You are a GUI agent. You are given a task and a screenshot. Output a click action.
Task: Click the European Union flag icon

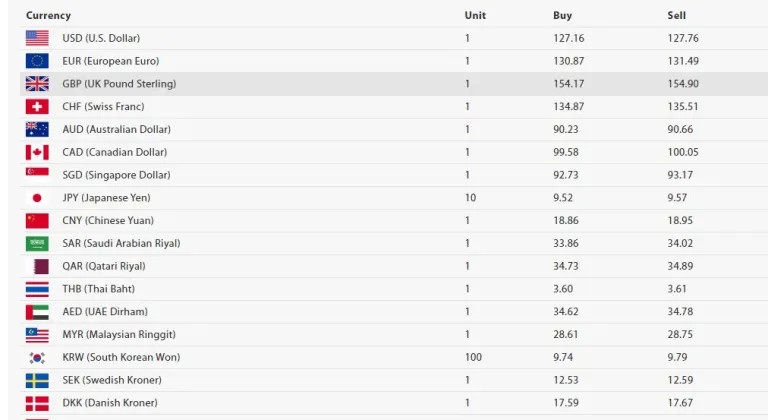click(x=37, y=61)
